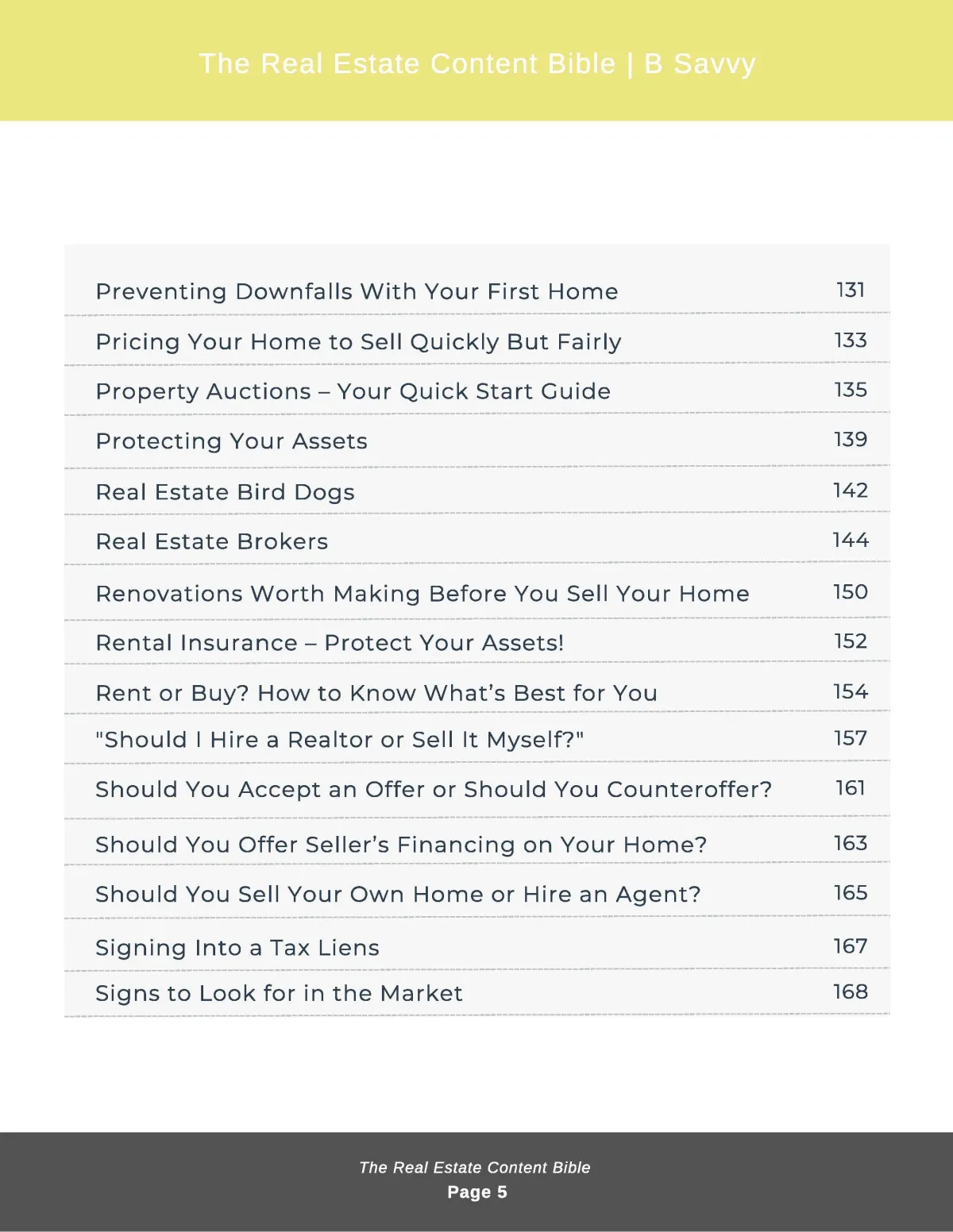The width and height of the screenshot is (953, 1232).
Task: Click page number 168
Action: pyautogui.click(x=851, y=991)
